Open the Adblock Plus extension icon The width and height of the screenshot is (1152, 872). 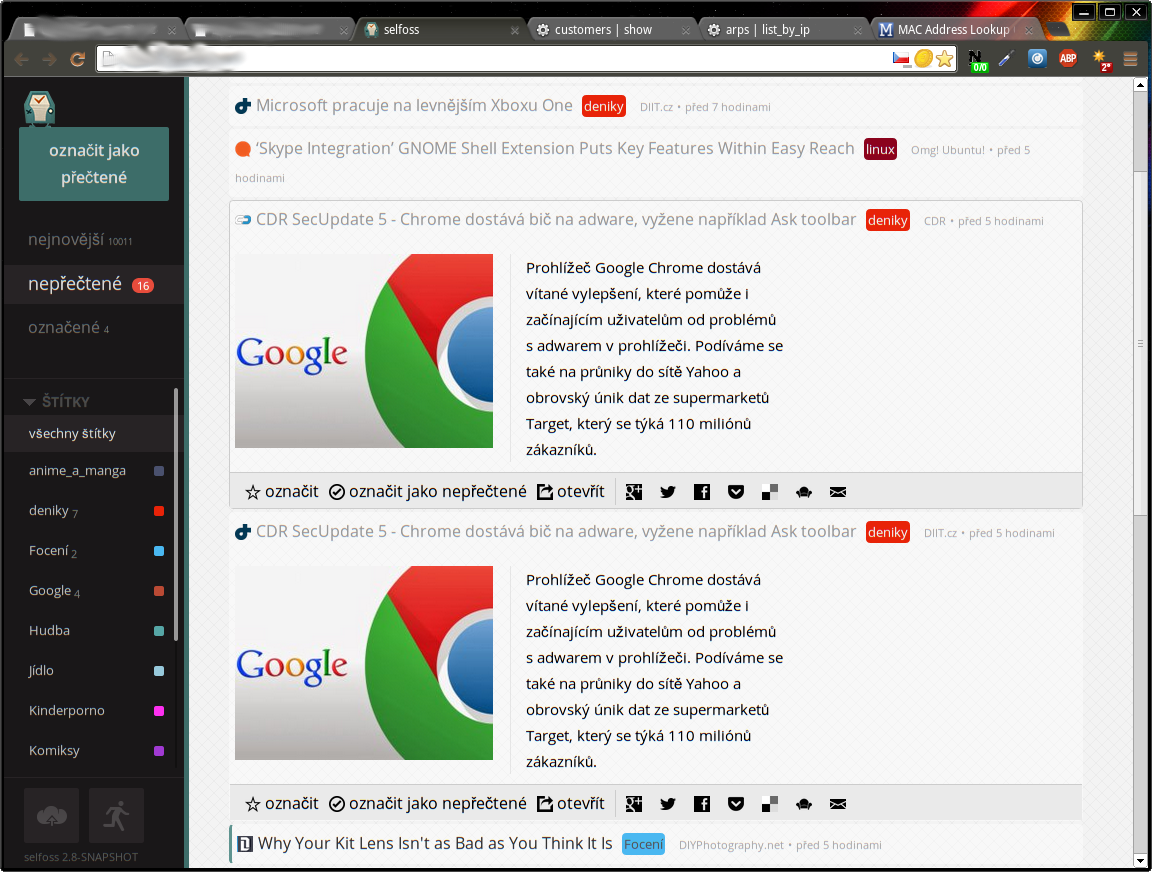point(1068,59)
